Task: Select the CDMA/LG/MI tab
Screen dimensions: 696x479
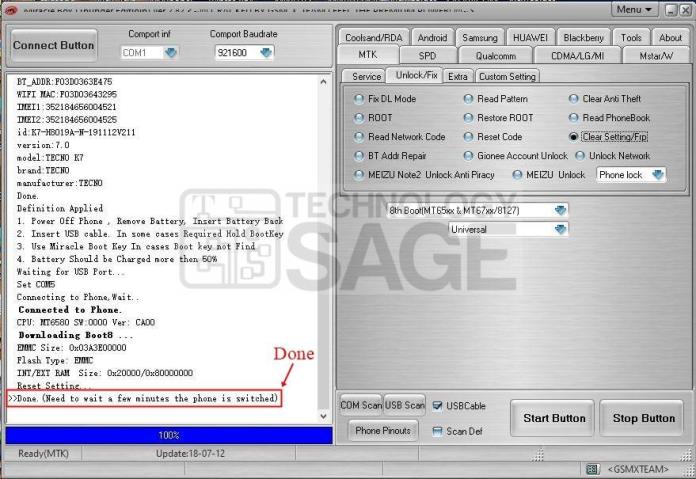Action: (577, 56)
